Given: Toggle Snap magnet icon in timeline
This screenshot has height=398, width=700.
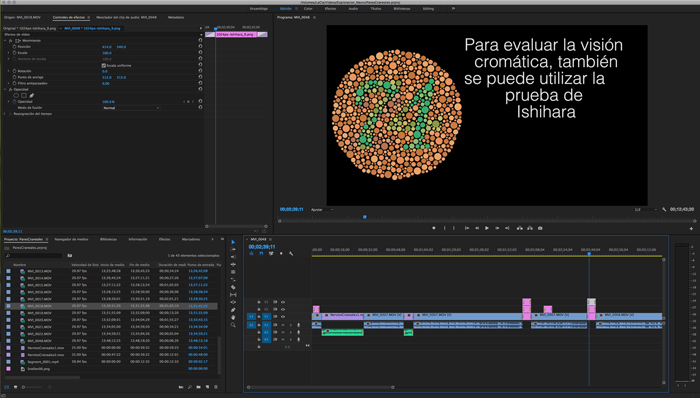Looking at the screenshot, I should [x=261, y=253].
